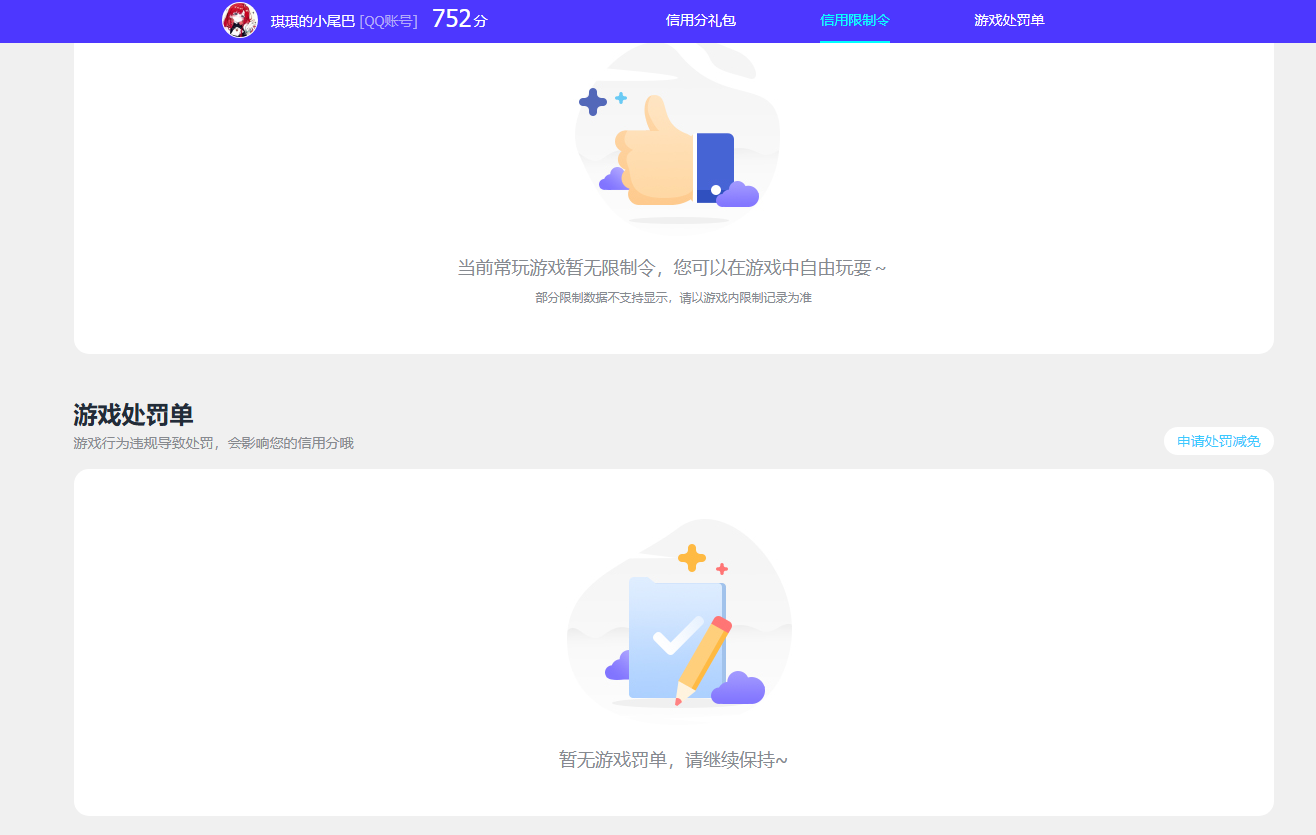Click the text 当前常玩游戏暂无限制令

coord(557,268)
